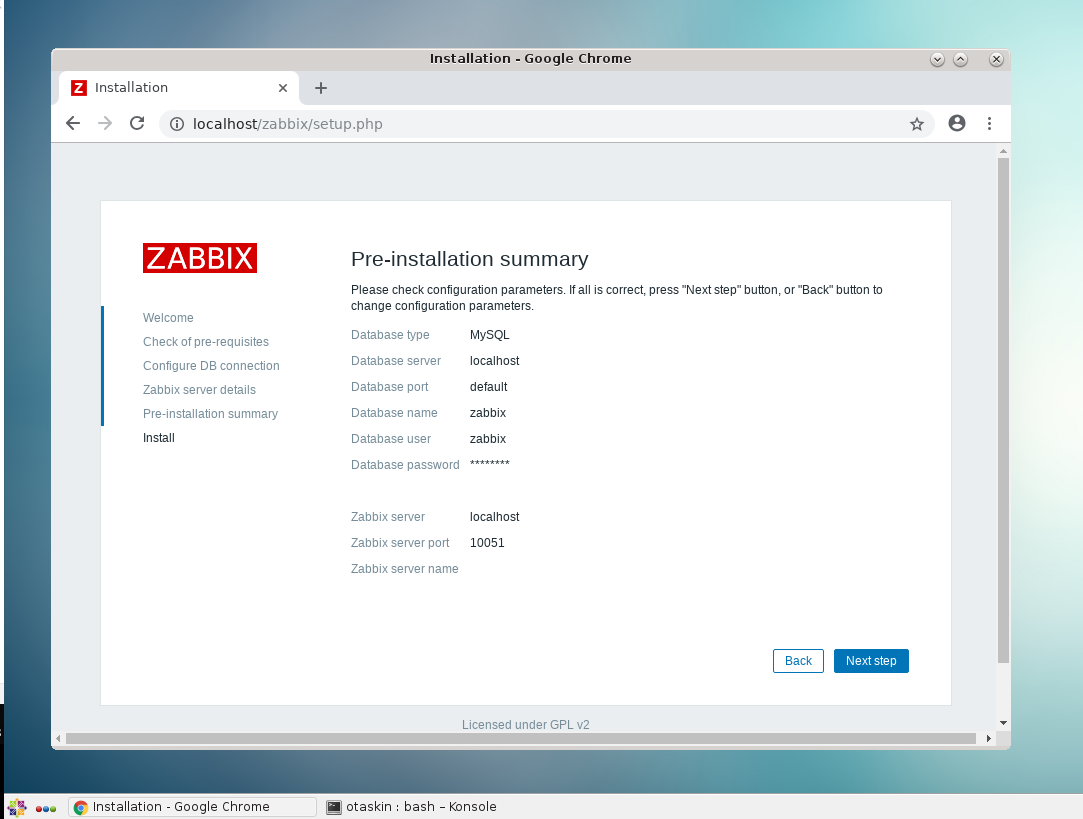Open the Chrome profile avatar
The height and width of the screenshot is (819, 1083).
tap(957, 124)
